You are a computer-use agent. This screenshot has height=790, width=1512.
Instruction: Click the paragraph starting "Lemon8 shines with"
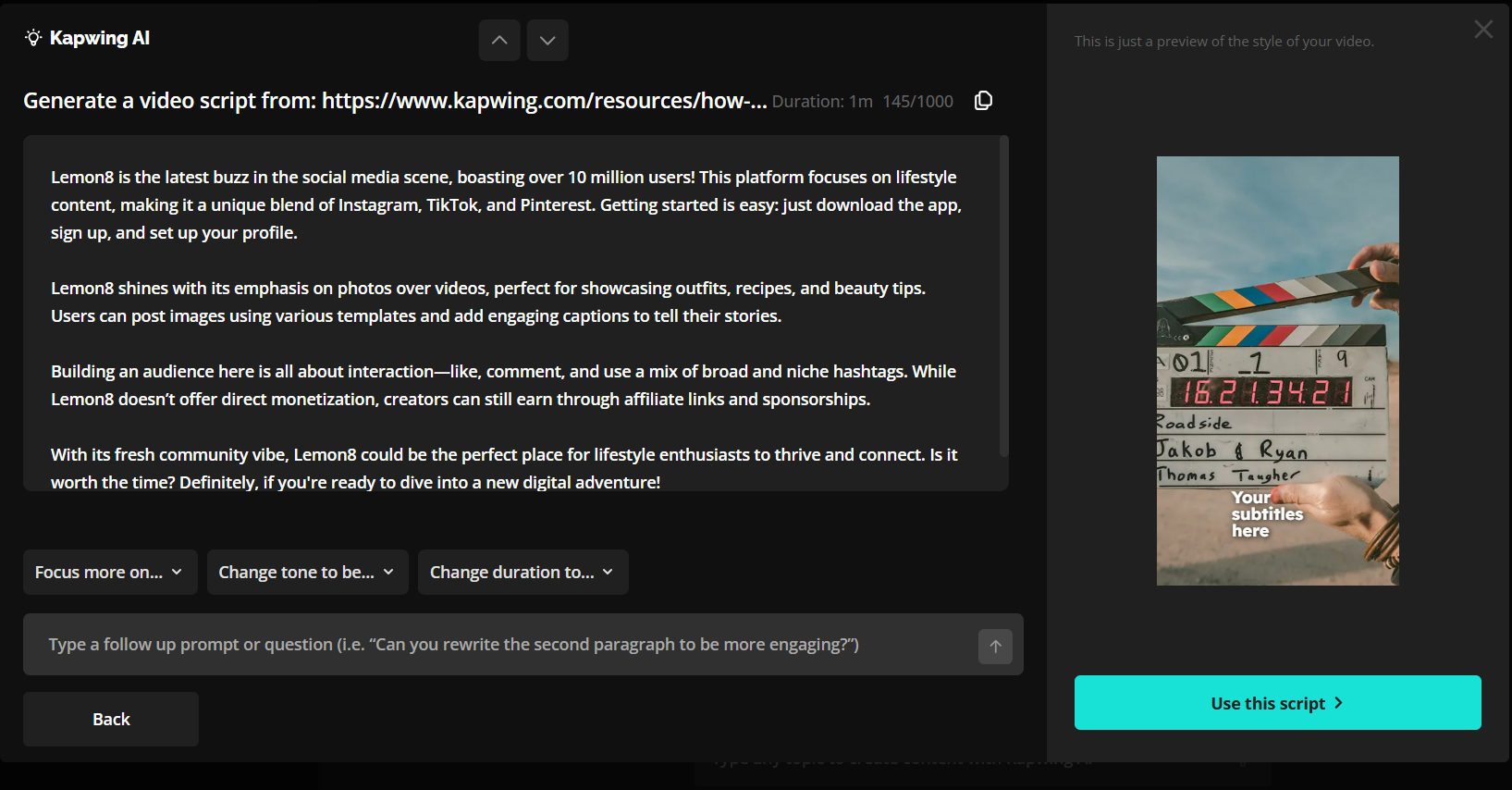(x=488, y=302)
